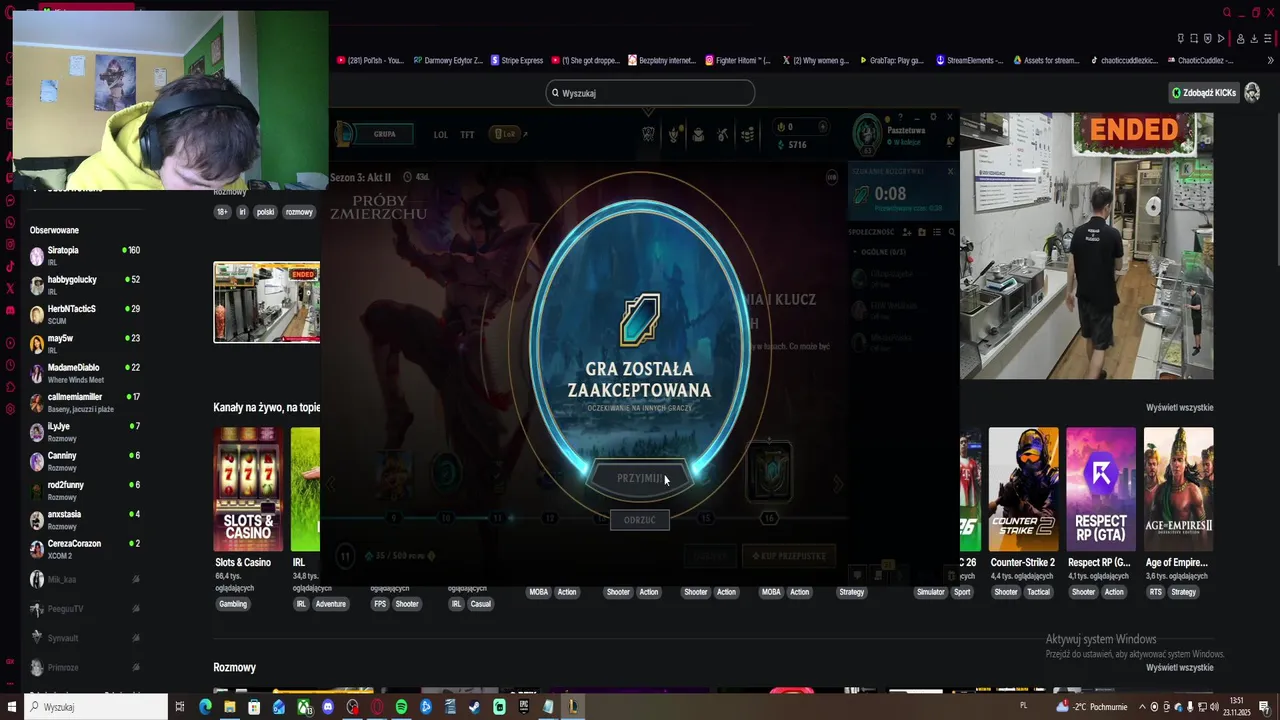Open Epic Games launcher from taskbar

tap(524, 707)
